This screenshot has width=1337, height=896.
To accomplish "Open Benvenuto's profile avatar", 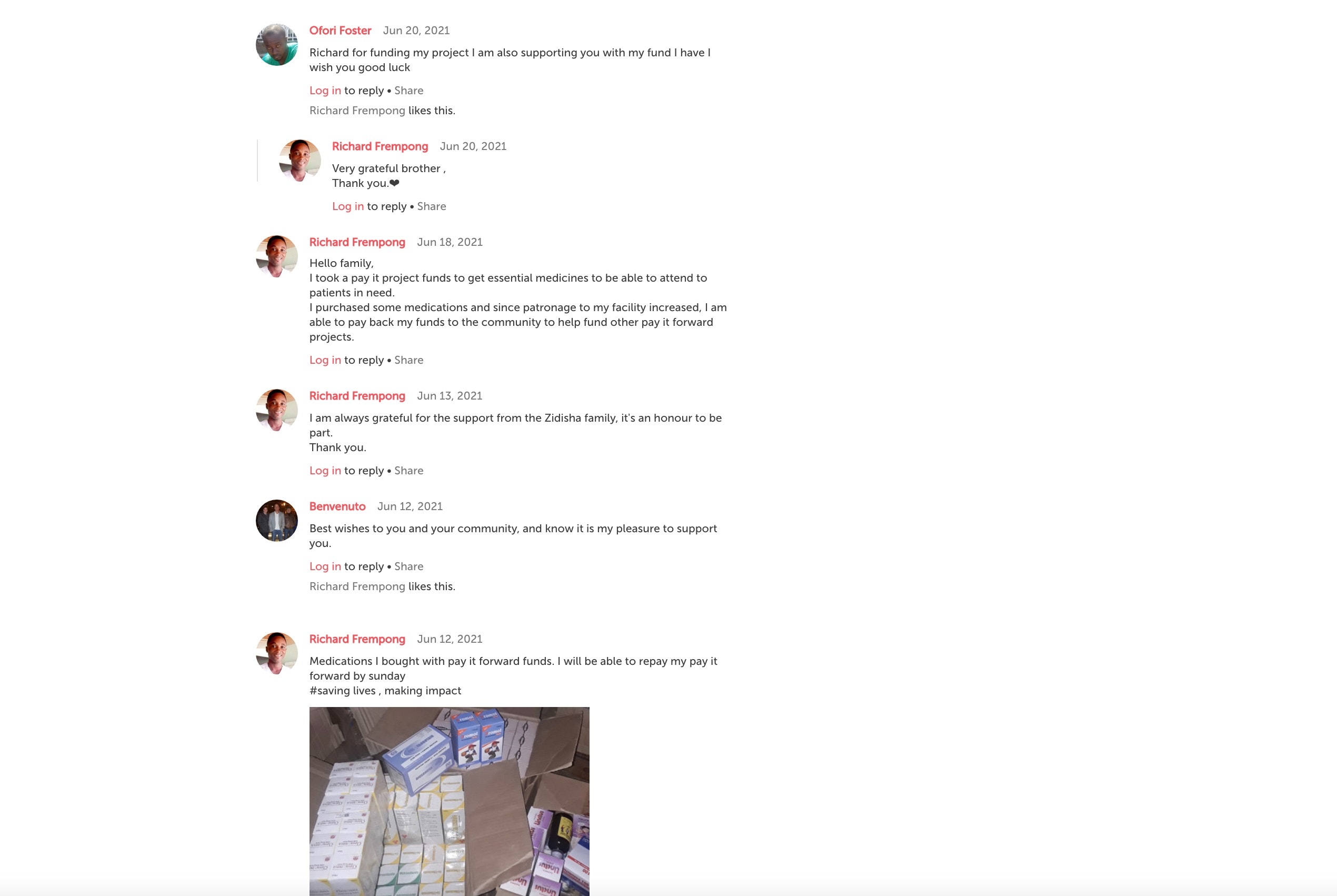I will (276, 521).
